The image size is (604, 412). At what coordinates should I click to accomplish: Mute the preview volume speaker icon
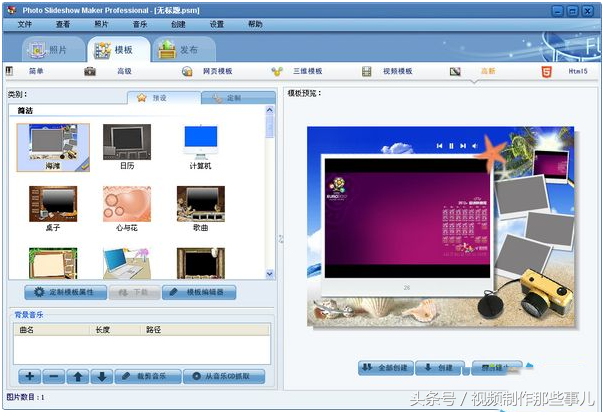click(475, 146)
